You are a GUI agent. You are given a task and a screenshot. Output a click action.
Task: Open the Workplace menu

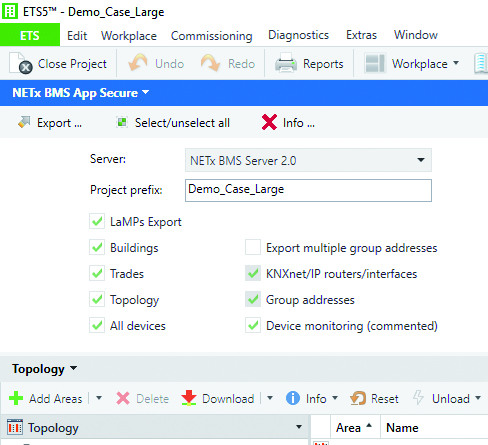coord(129,36)
